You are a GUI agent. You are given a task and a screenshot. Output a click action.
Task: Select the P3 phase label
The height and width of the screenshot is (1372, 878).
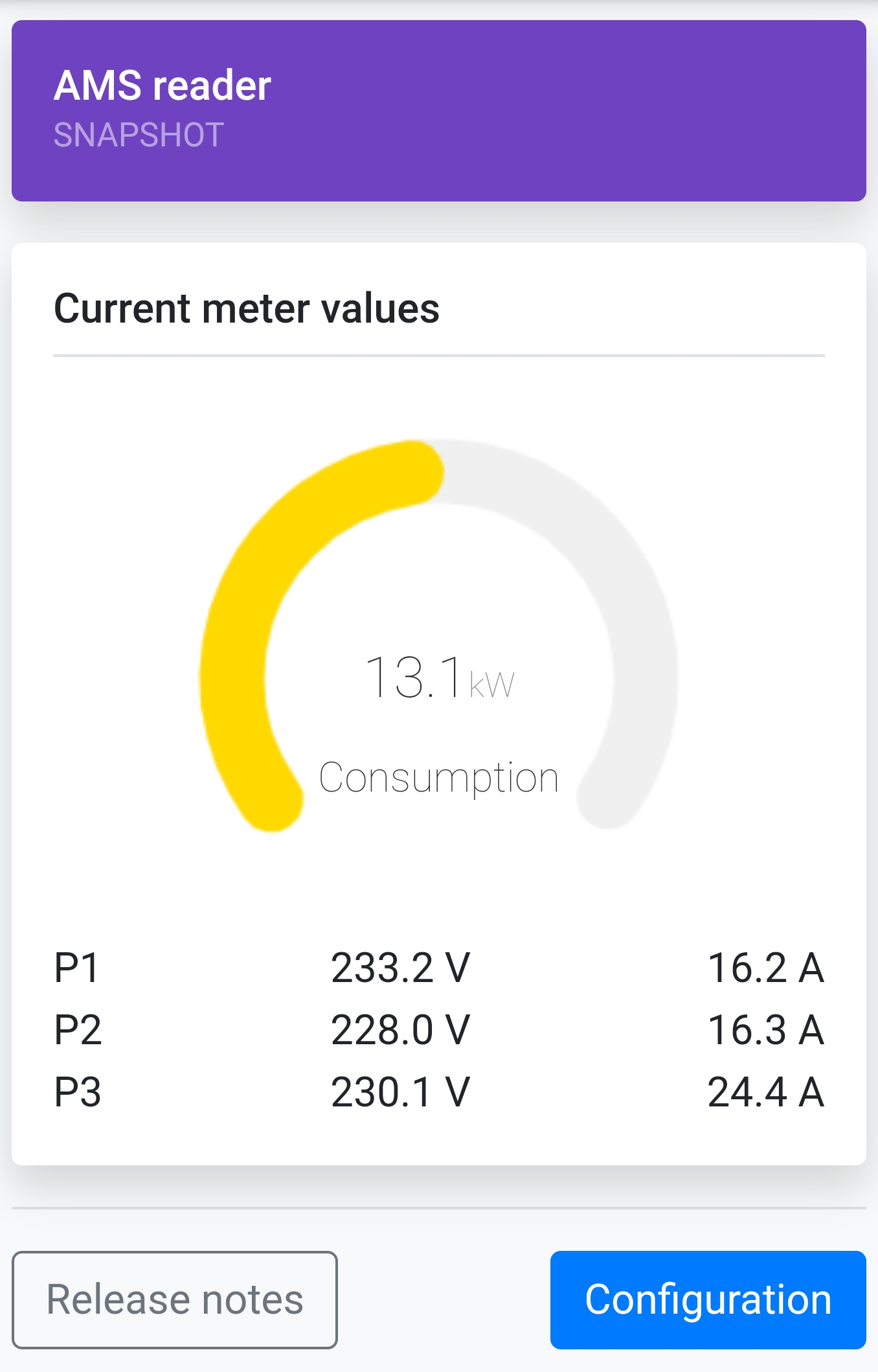pyautogui.click(x=78, y=1092)
